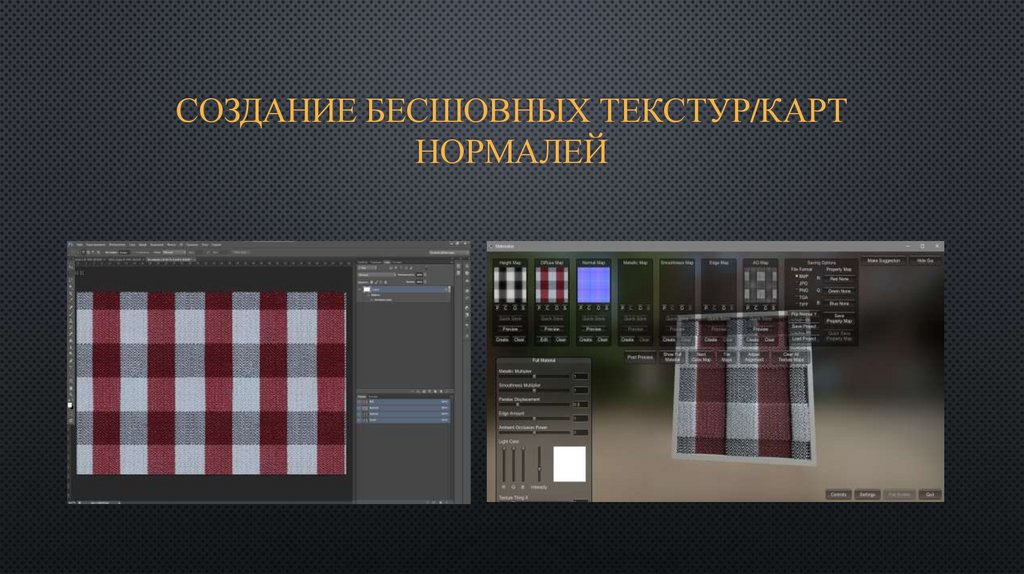Click the empty Metallic Map slot

pyautogui.click(x=635, y=284)
